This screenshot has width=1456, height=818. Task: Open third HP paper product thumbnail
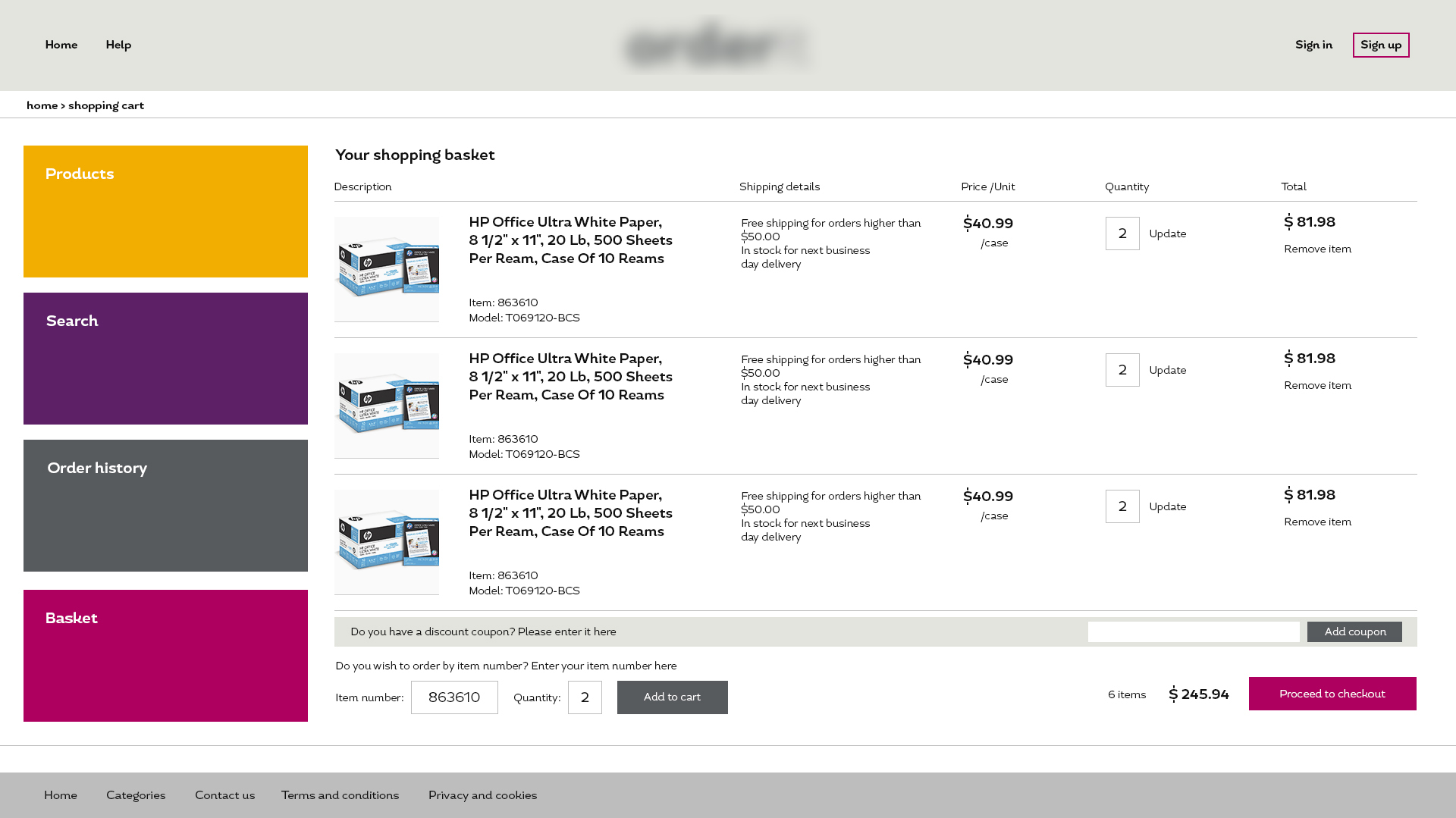coord(386,542)
